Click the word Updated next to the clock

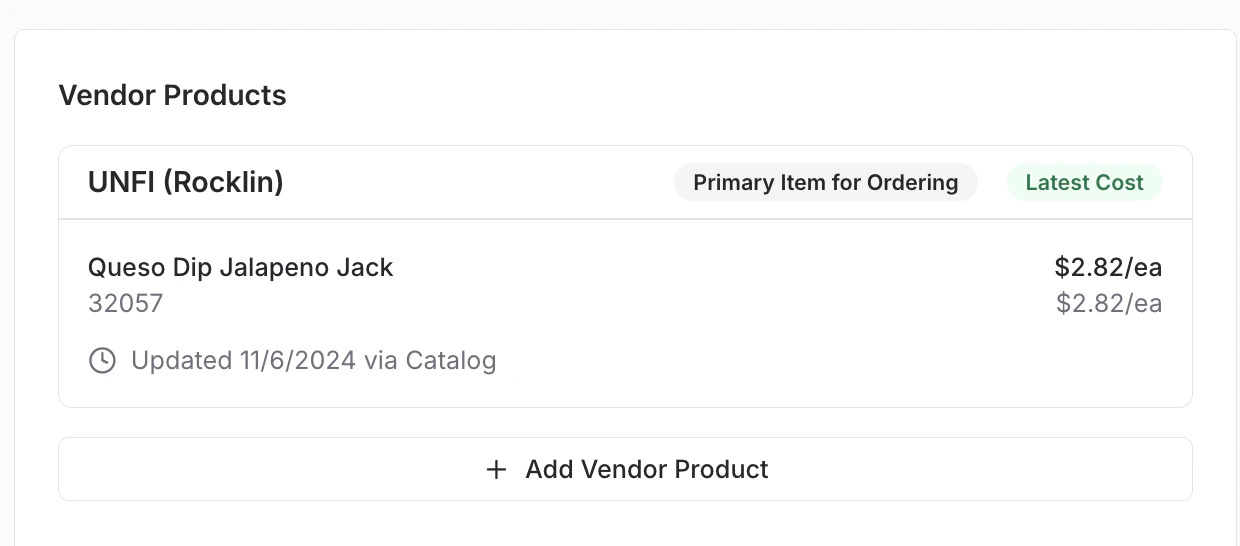tap(181, 360)
